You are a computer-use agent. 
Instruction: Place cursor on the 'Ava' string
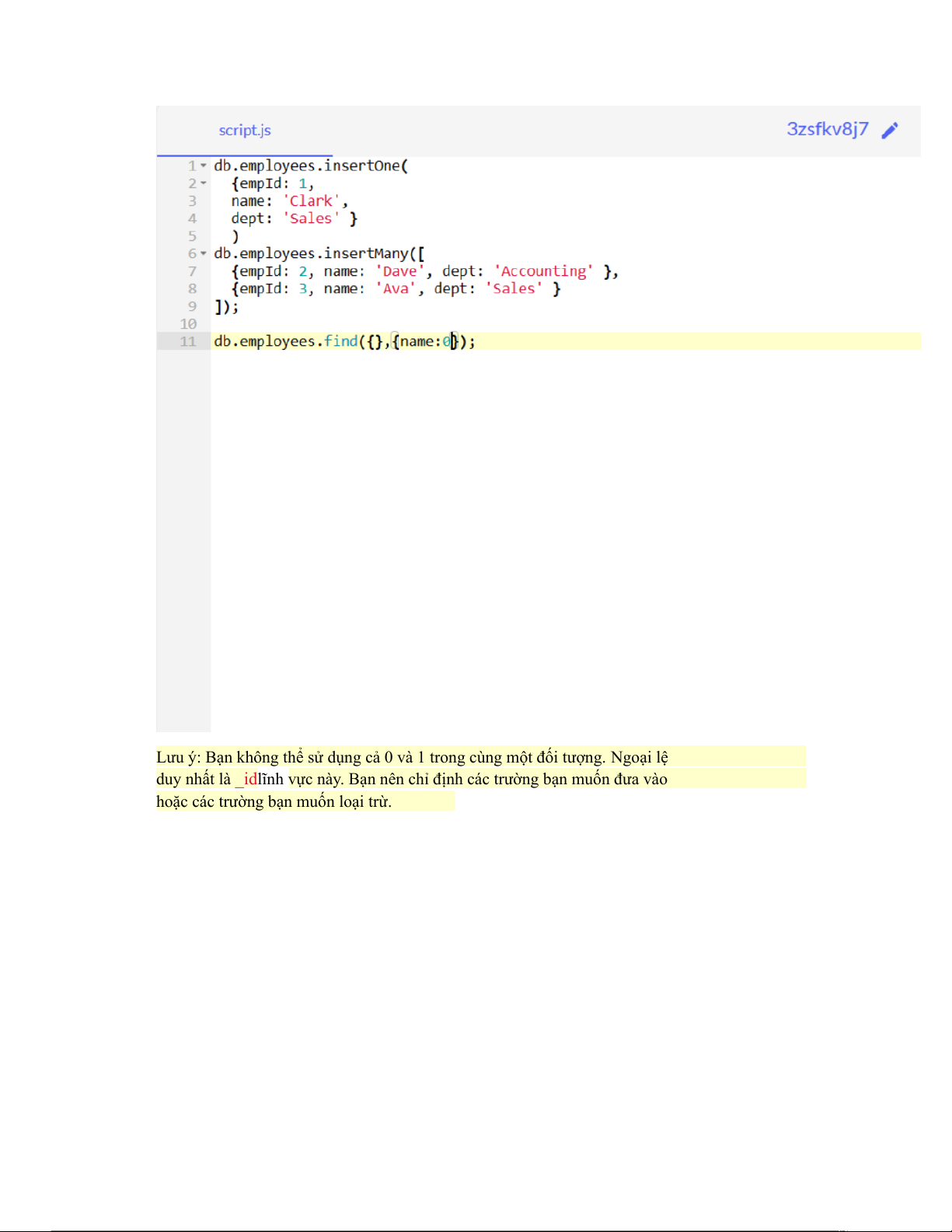pyautogui.click(x=395, y=288)
